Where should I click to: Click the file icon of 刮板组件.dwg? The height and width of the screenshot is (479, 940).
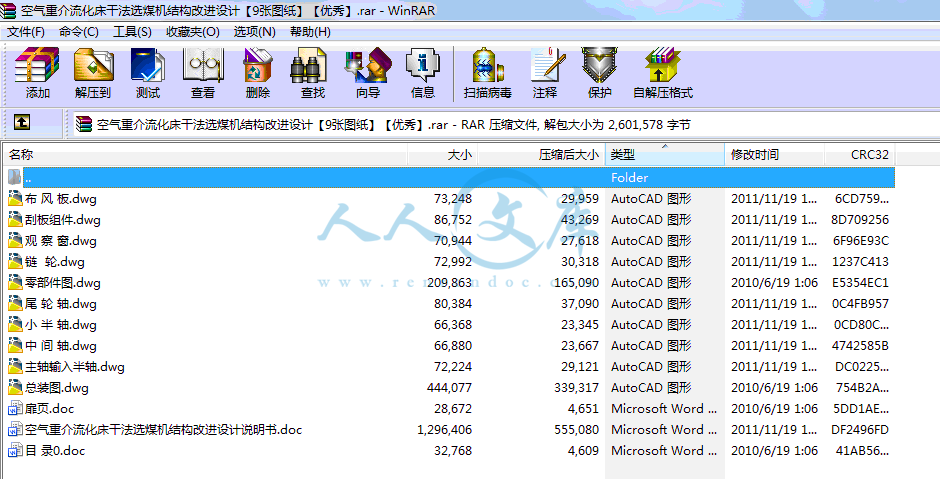pos(15,219)
